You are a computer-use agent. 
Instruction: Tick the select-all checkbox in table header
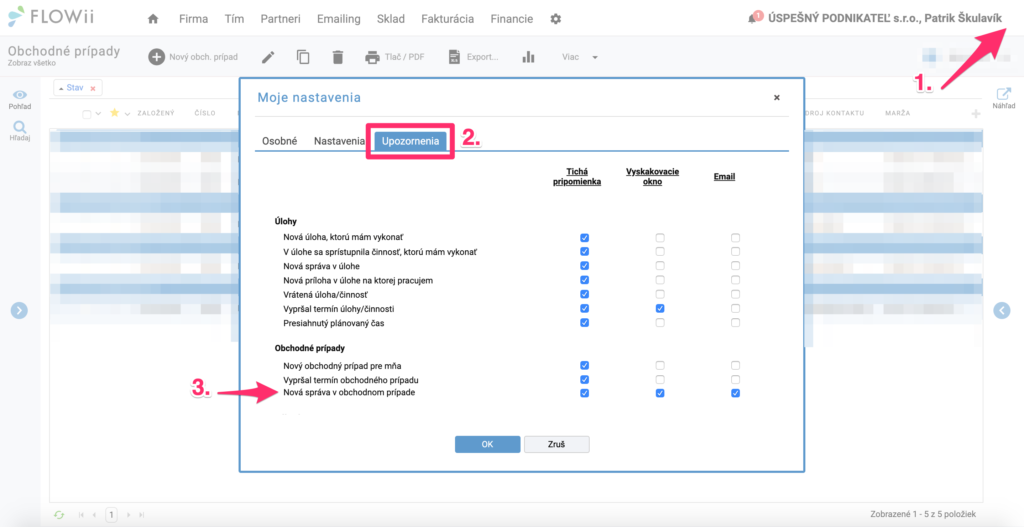tap(87, 114)
